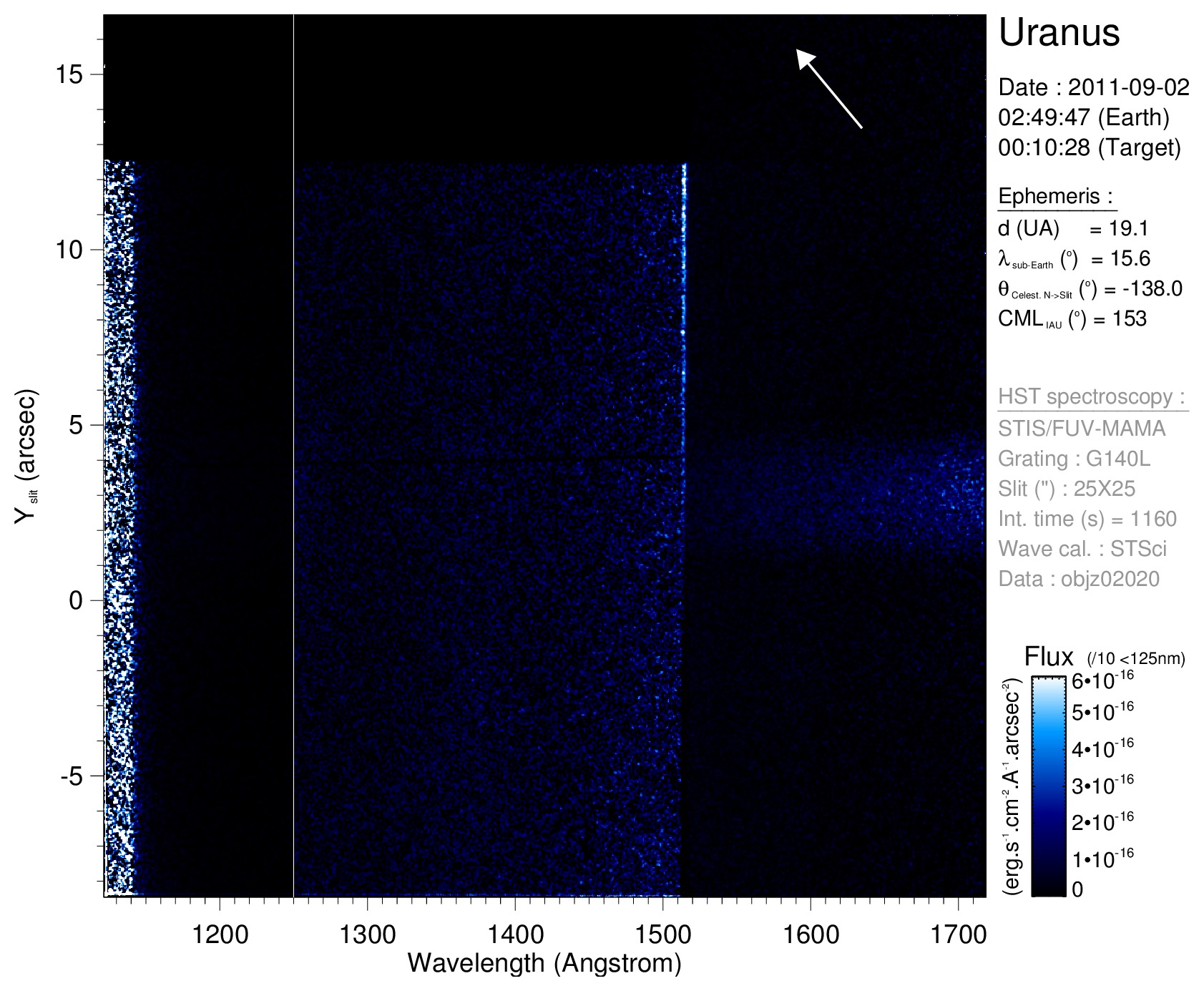This screenshot has width=1204, height=991.
Task: Click the Uranus title text
Action: point(1058,33)
